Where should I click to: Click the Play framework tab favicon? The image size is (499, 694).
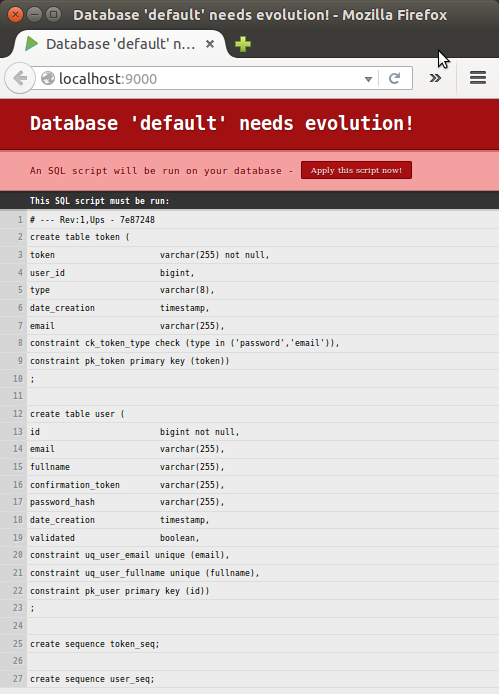pyautogui.click(x=31, y=44)
